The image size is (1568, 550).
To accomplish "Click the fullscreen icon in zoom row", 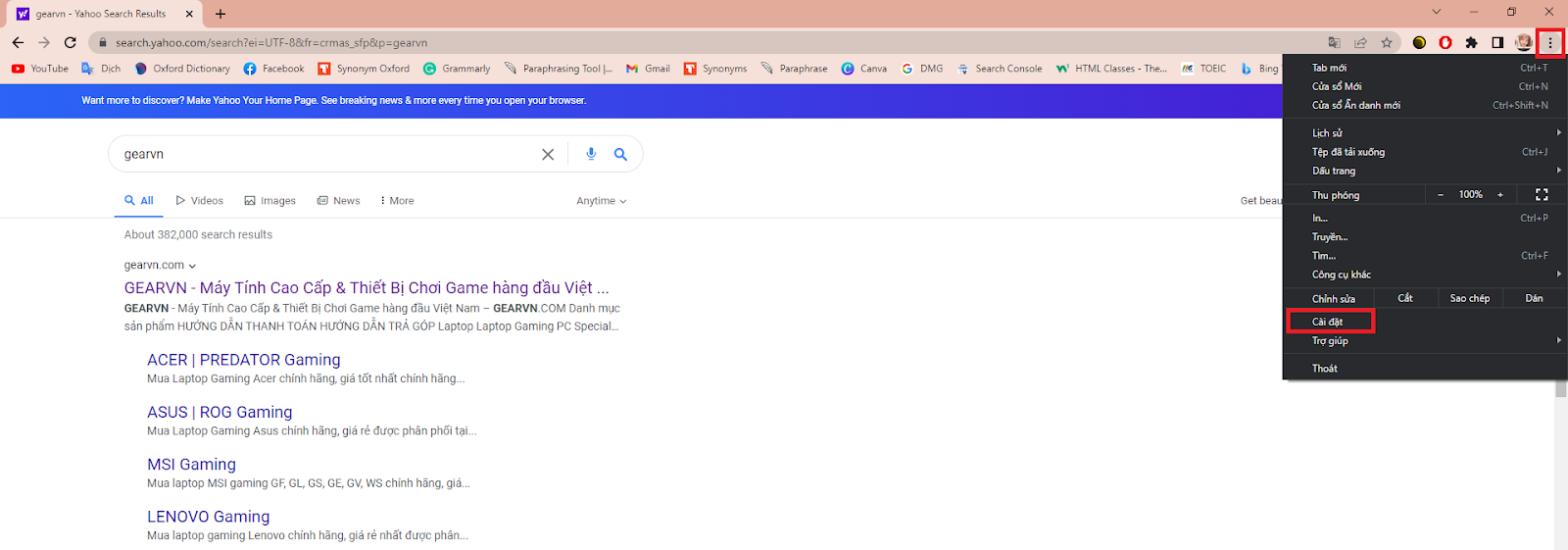I will [x=1542, y=195].
